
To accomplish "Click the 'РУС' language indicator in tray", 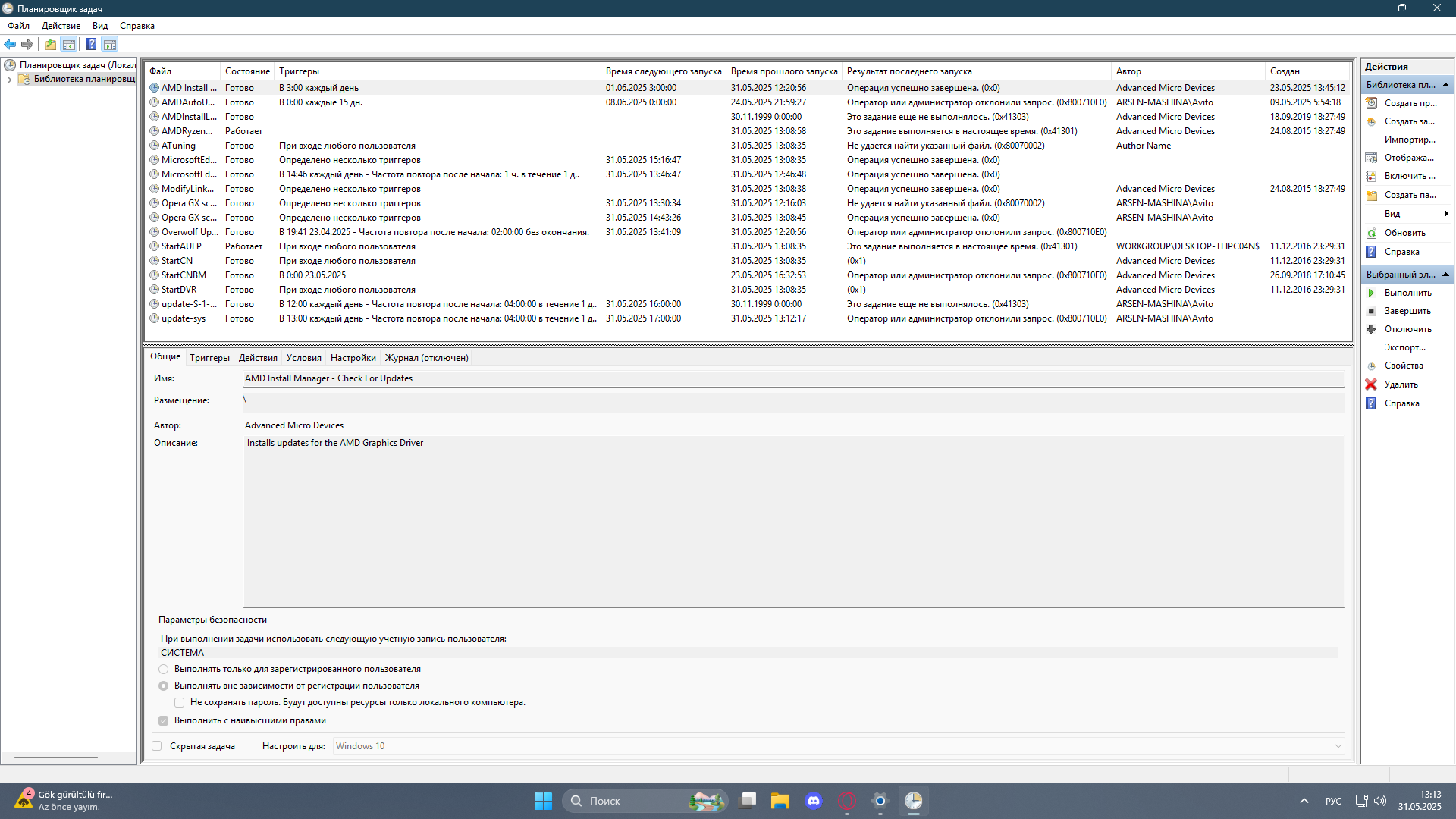I will 1333,801.
